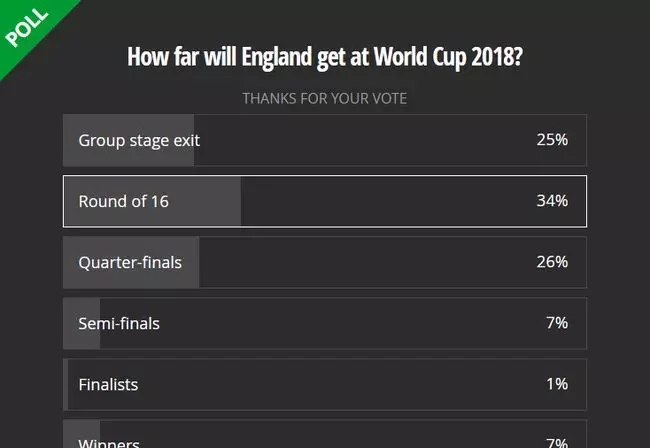Click the Round of 16 progress bar fill end
650x448 pixels.
pos(236,201)
